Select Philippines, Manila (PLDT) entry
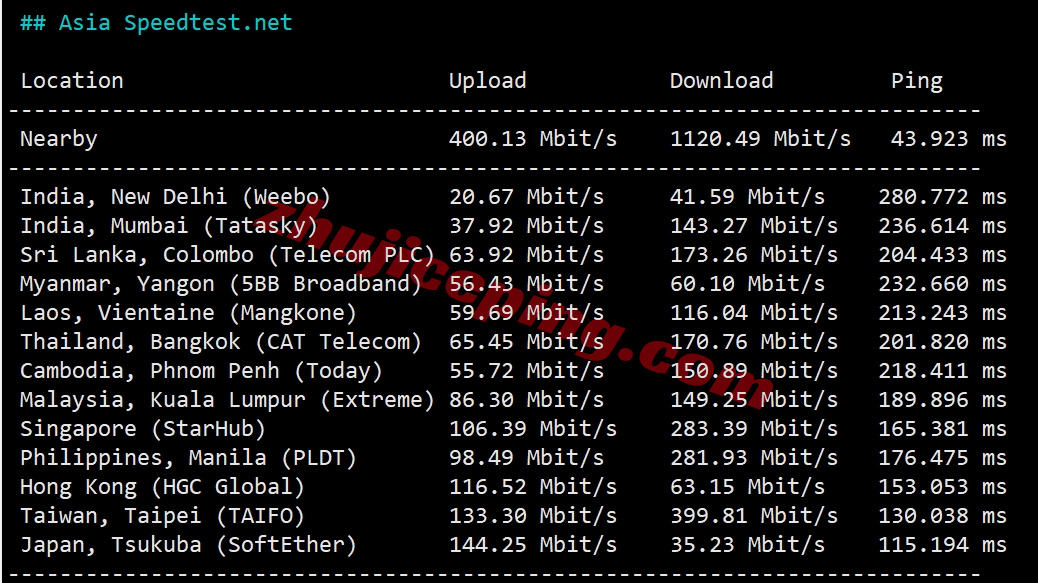Viewport: 1038px width, 583px height. pos(513,459)
